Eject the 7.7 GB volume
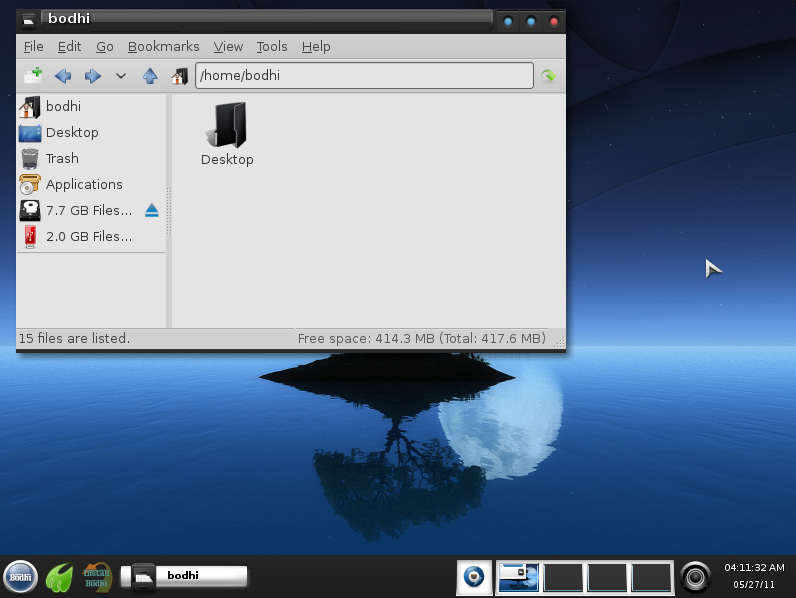The image size is (796, 598). (152, 210)
